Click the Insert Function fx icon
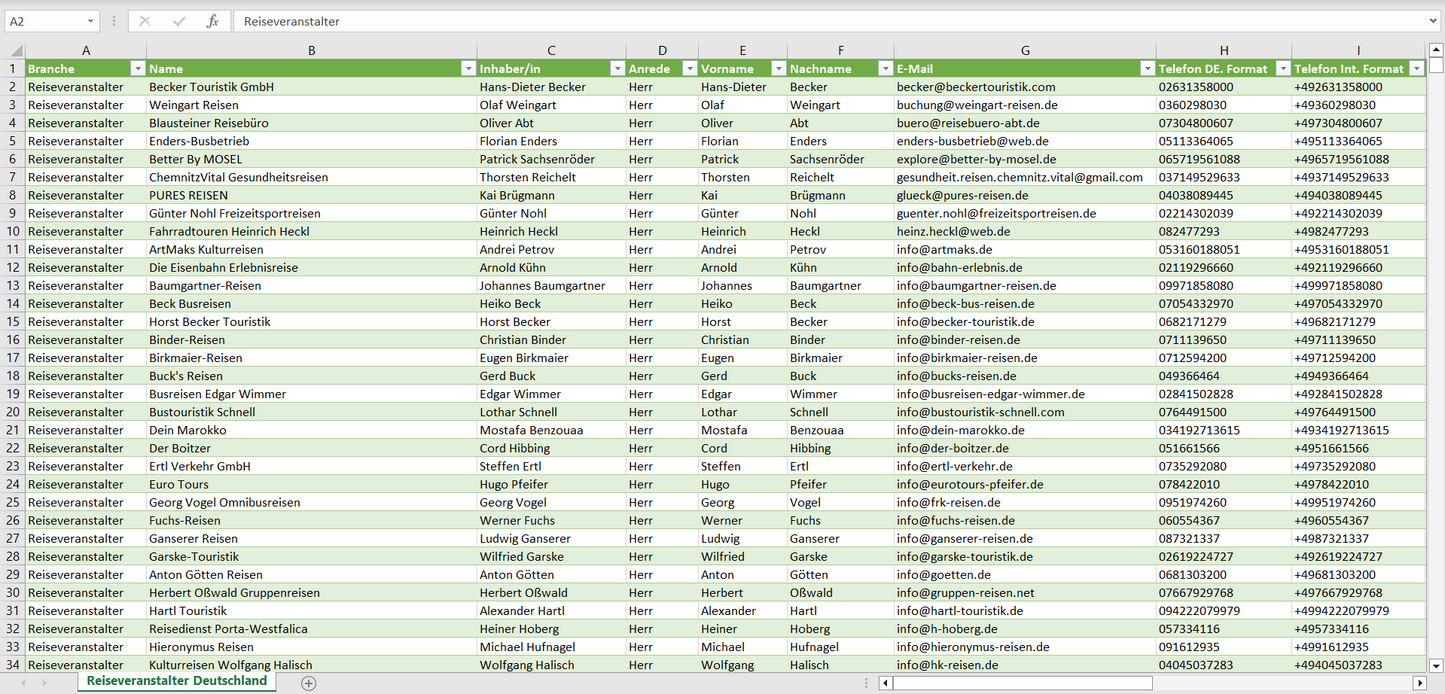Viewport: 1445px width, 694px height. (x=212, y=21)
